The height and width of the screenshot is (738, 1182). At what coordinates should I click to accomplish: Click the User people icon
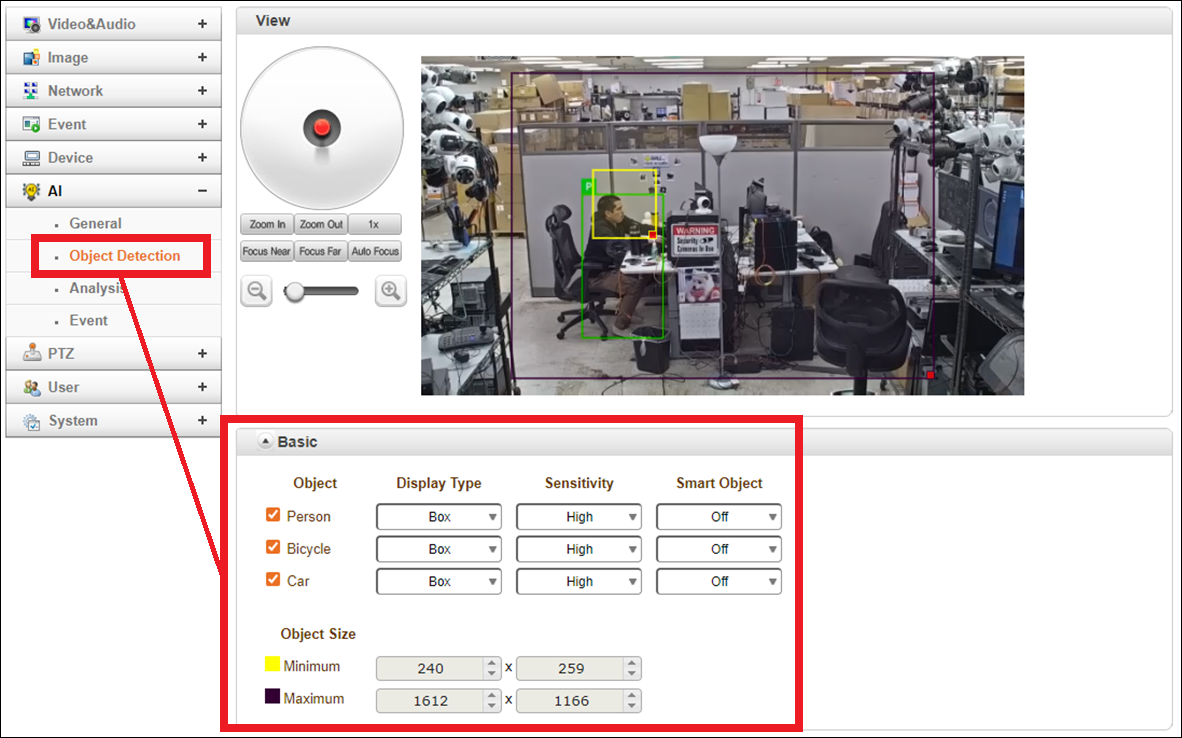[31, 387]
